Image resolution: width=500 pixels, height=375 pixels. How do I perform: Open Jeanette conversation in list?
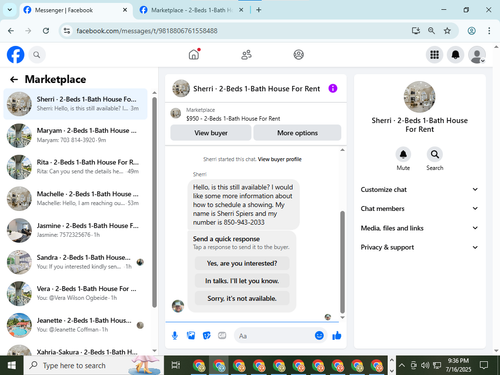click(x=75, y=325)
